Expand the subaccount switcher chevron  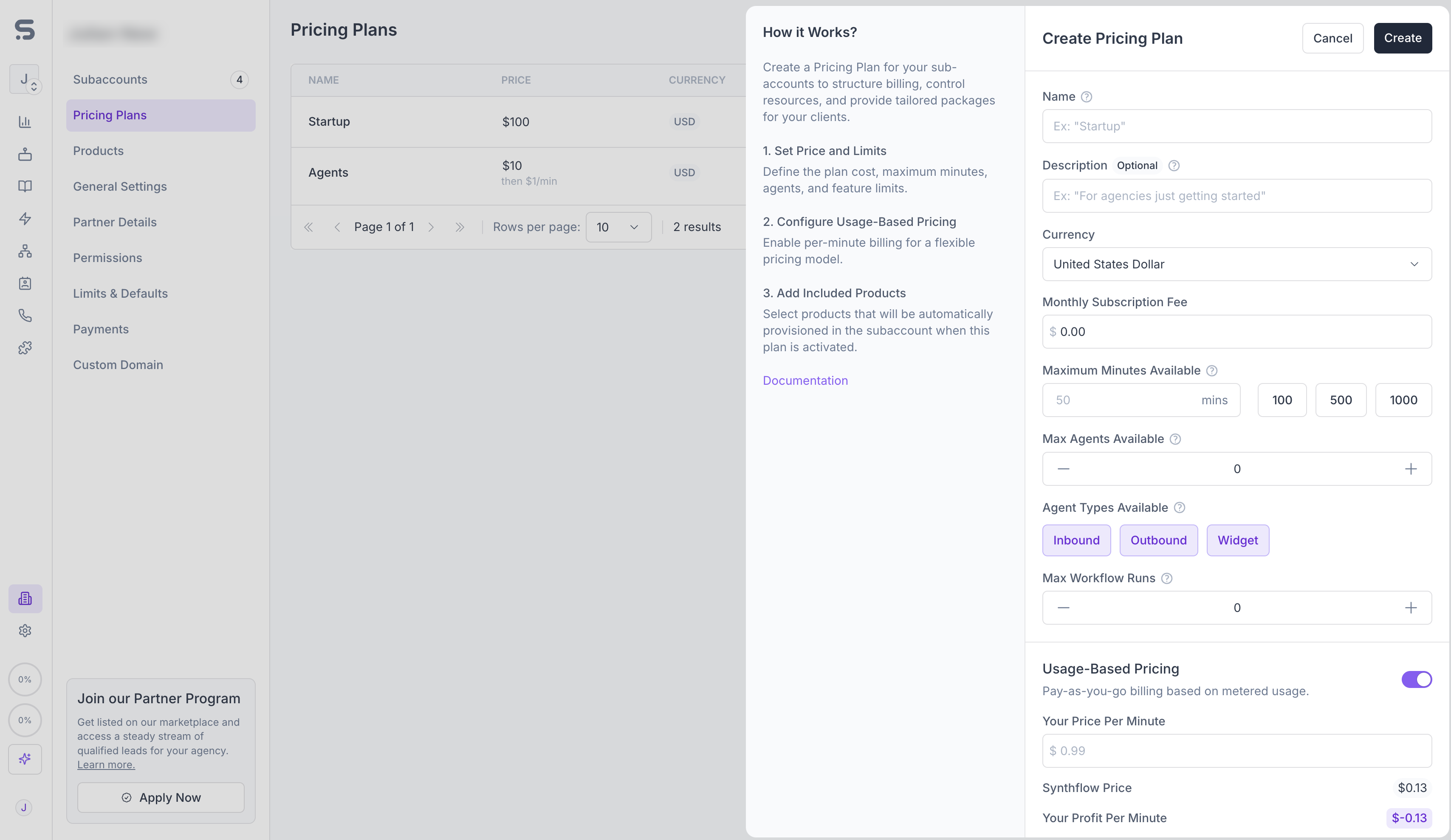coord(34,85)
